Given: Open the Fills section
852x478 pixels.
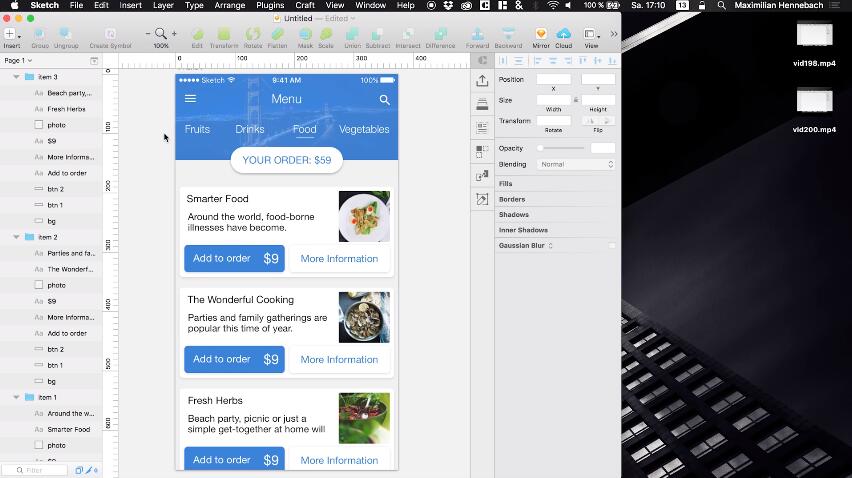Looking at the screenshot, I should click(x=505, y=184).
